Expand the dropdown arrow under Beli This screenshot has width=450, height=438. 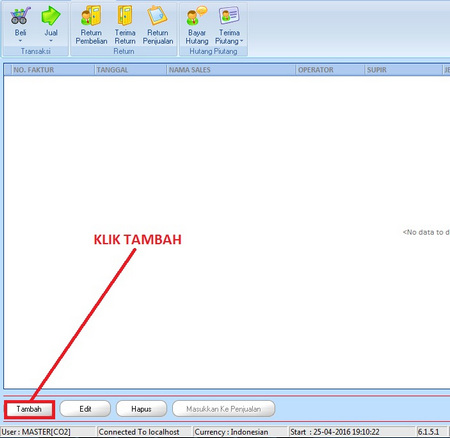coord(20,41)
